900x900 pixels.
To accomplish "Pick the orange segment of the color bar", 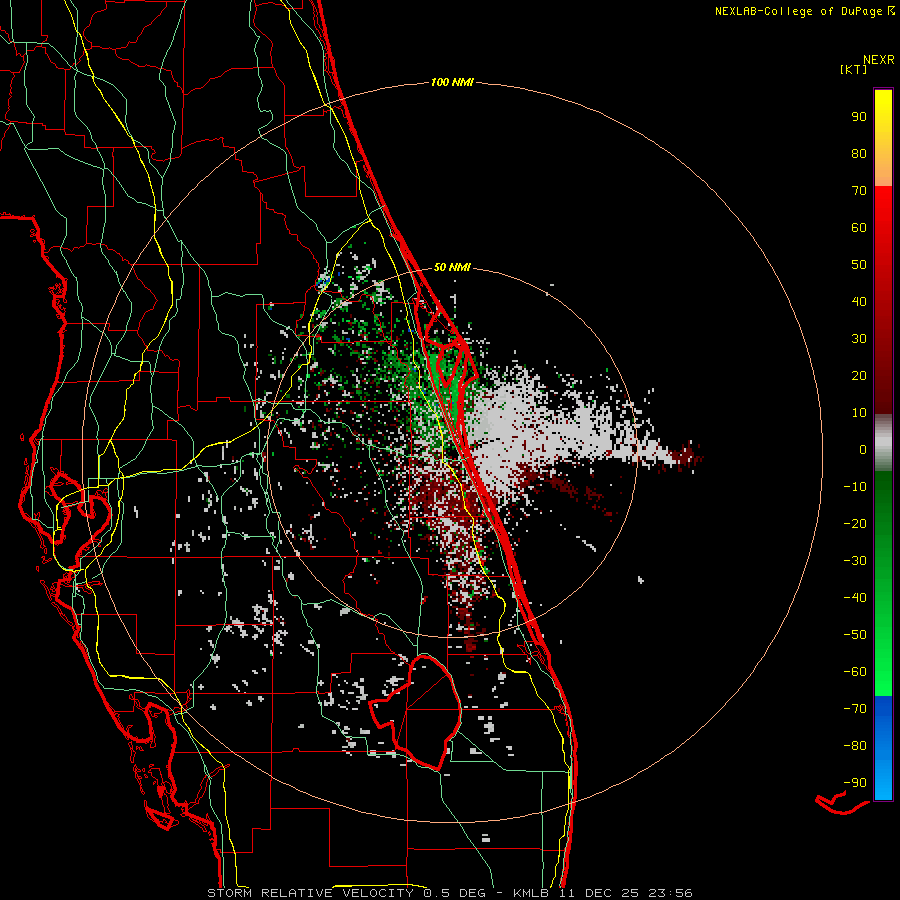I will pyautogui.click(x=883, y=166).
